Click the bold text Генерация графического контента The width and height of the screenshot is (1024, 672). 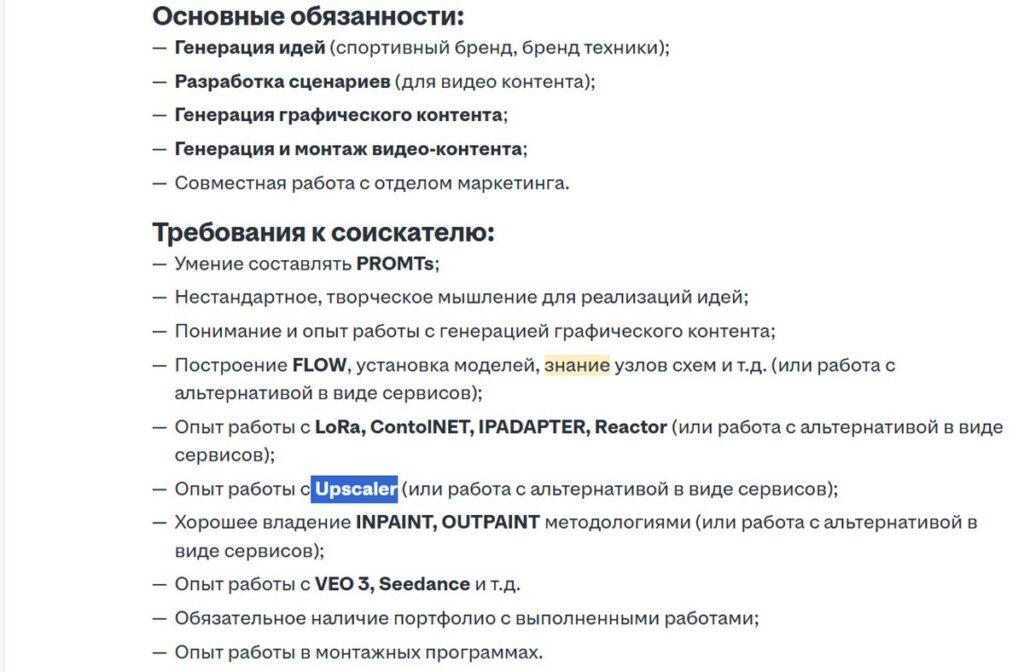338,115
